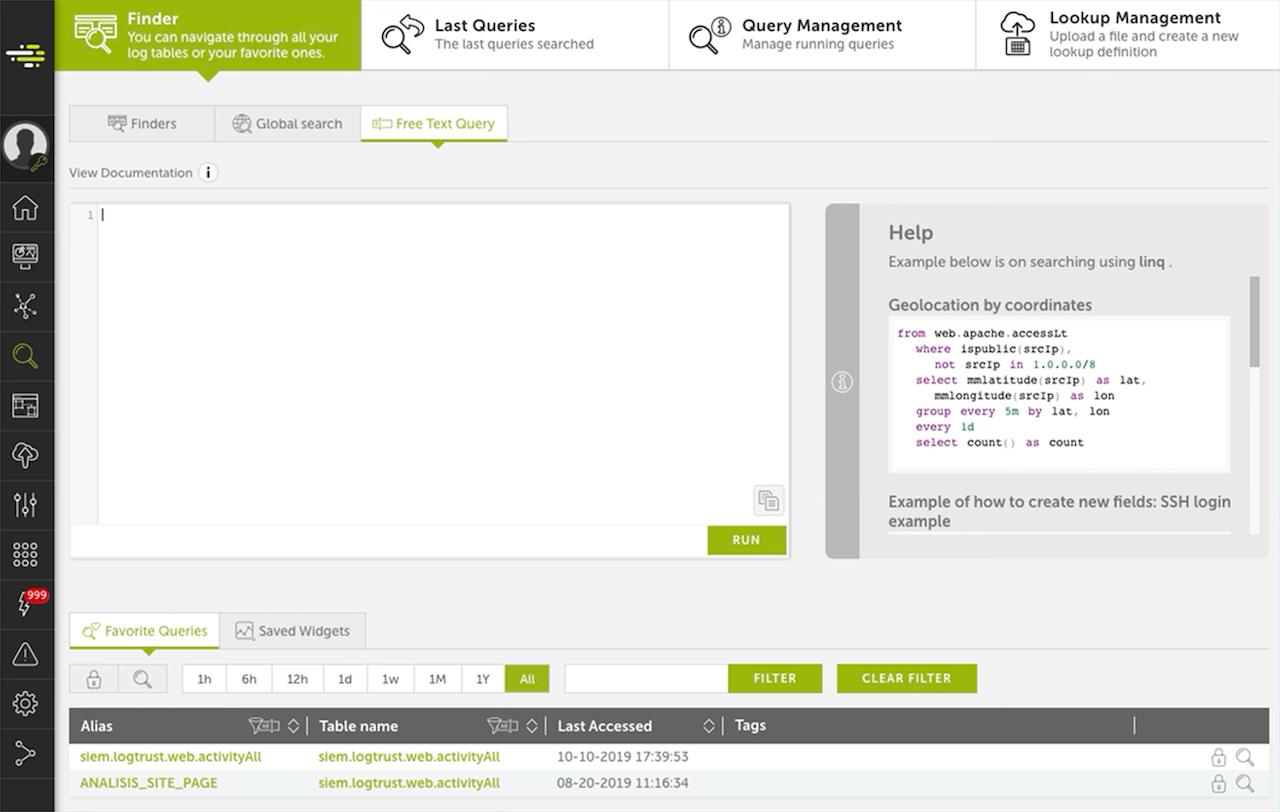
Task: Open the Data upload cloud icon
Action: 27,455
